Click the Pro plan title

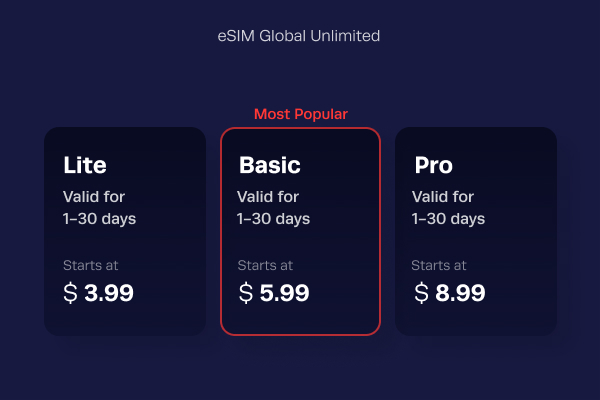tap(434, 165)
